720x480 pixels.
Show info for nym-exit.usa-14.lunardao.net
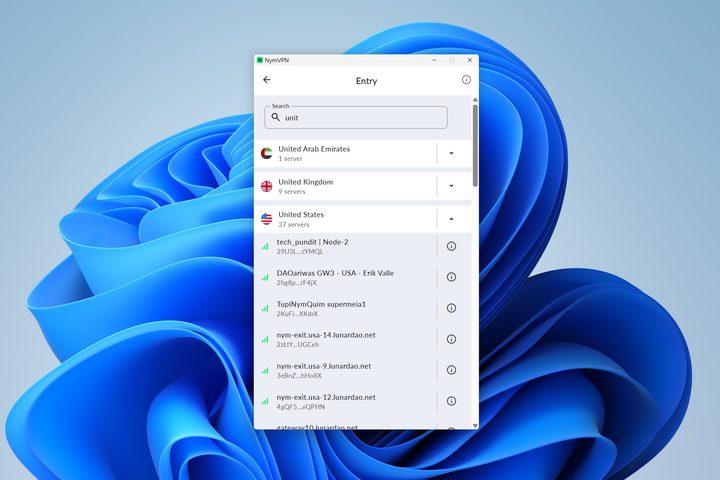[x=451, y=339]
